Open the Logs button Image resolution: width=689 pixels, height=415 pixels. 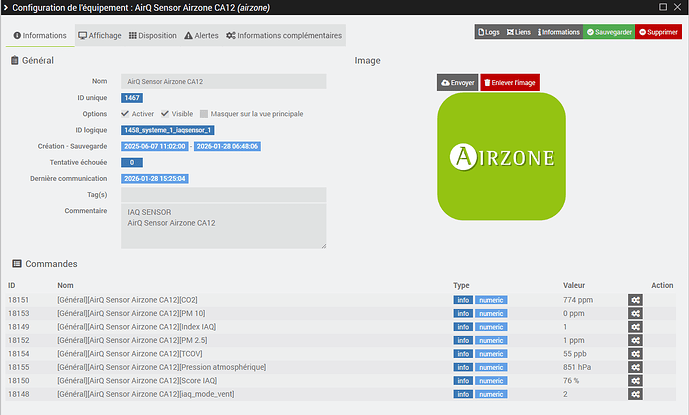click(489, 32)
